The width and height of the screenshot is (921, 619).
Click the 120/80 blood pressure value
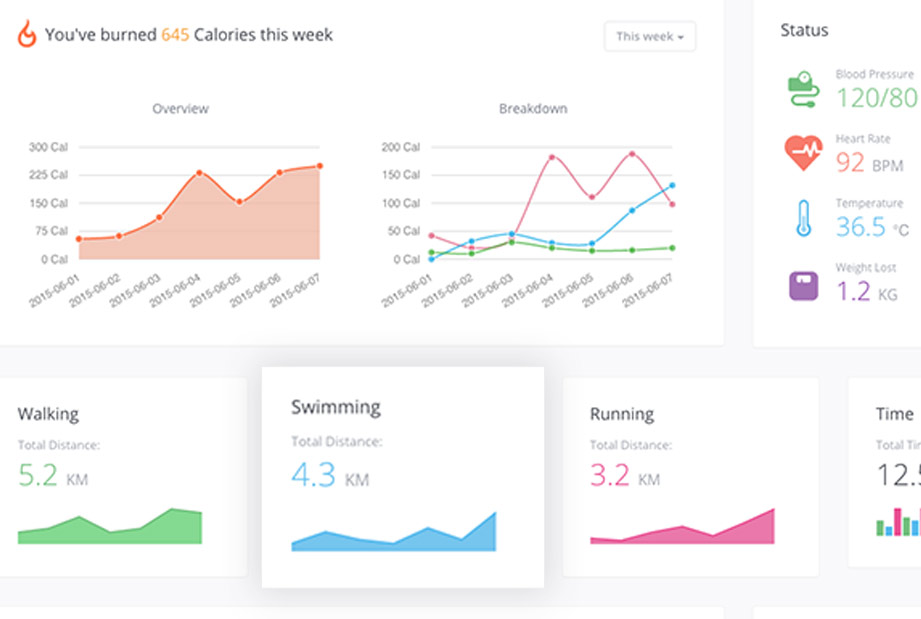878,97
